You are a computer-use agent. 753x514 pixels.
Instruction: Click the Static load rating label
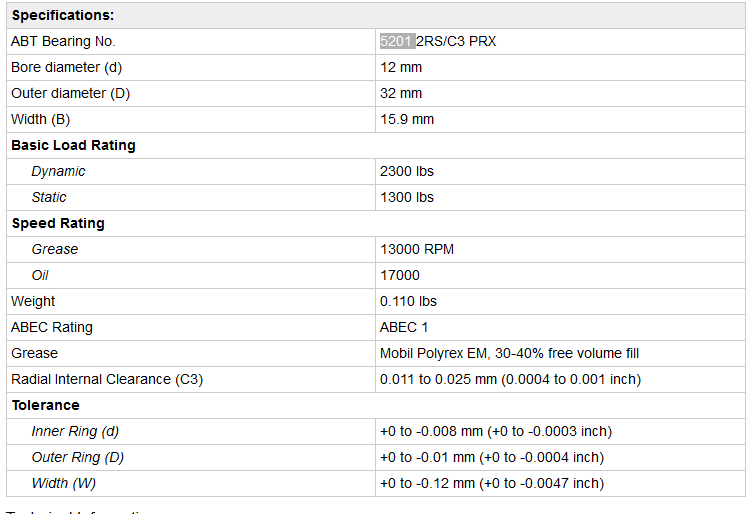tap(49, 197)
